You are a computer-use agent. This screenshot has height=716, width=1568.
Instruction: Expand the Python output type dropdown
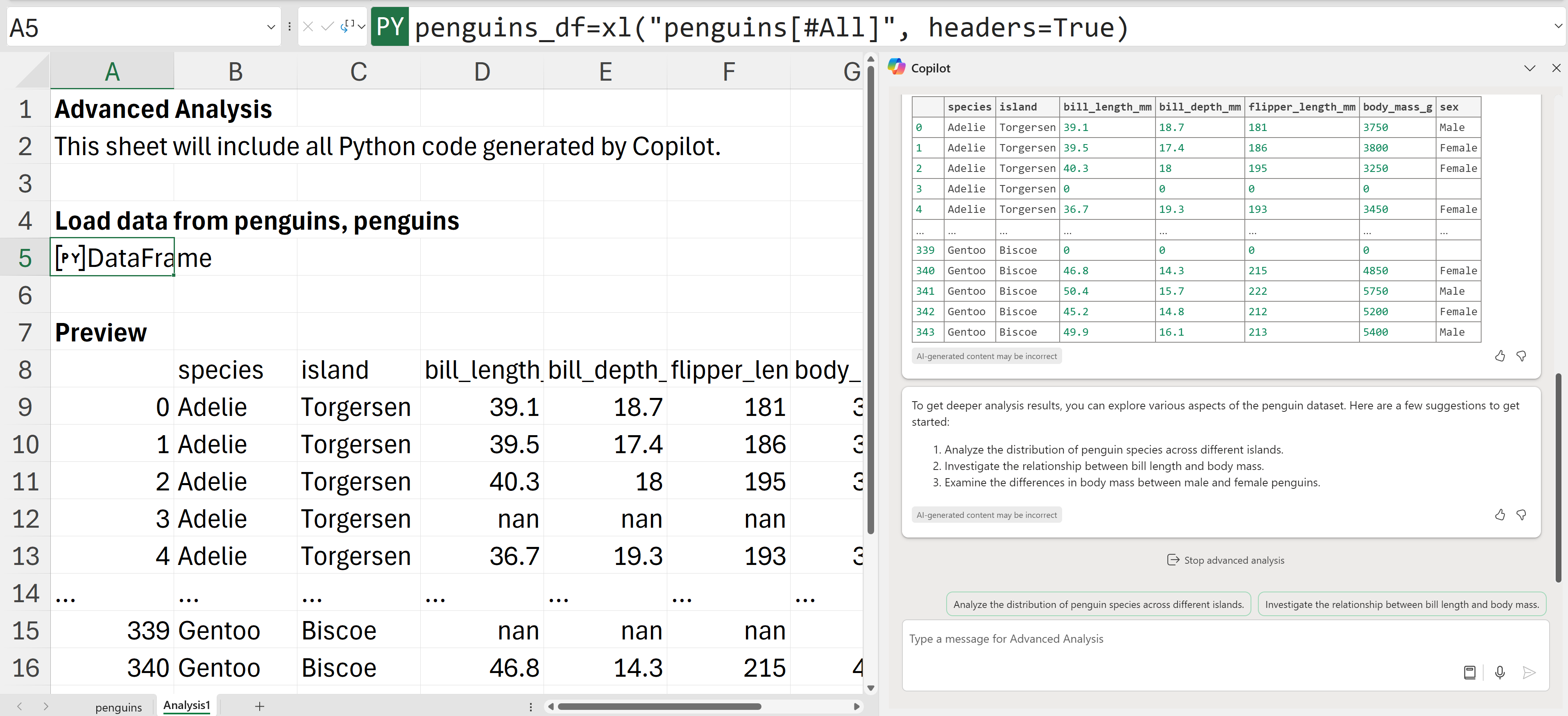click(x=362, y=26)
